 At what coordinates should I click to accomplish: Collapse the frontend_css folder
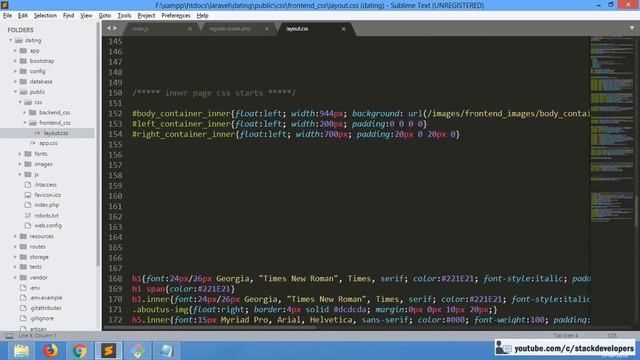(24, 122)
